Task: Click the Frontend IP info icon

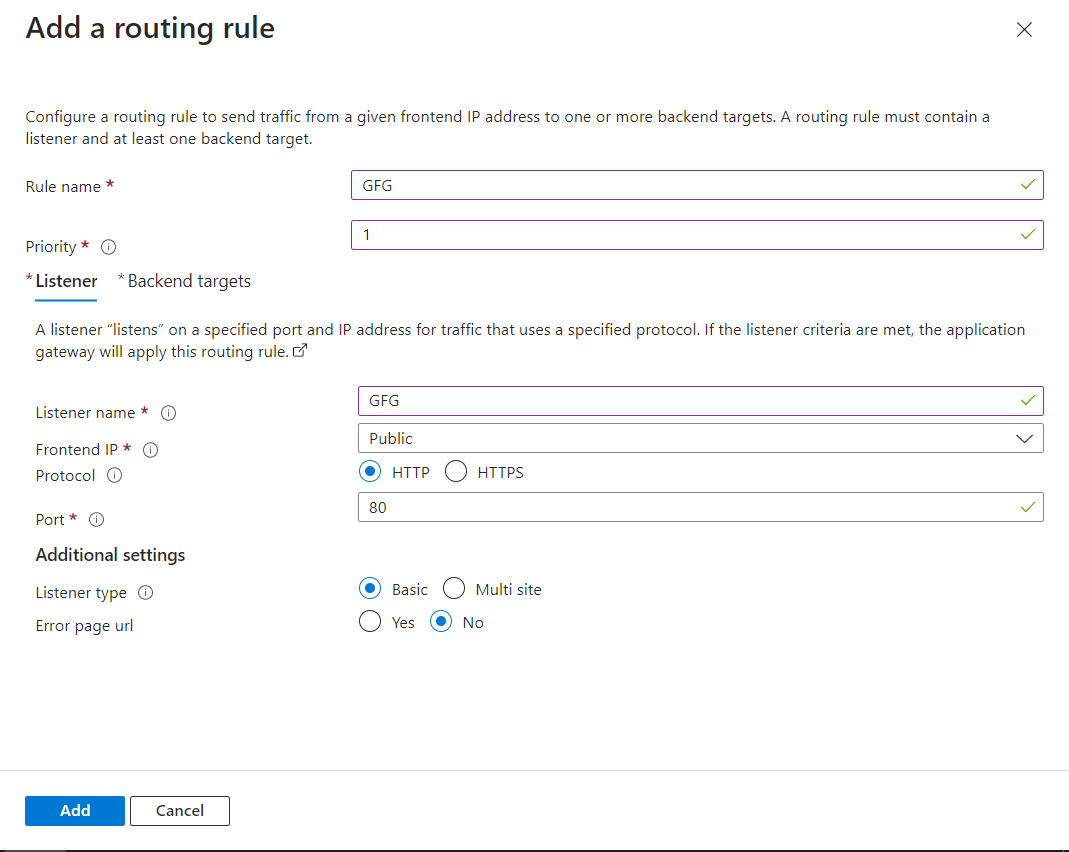Action: click(151, 450)
